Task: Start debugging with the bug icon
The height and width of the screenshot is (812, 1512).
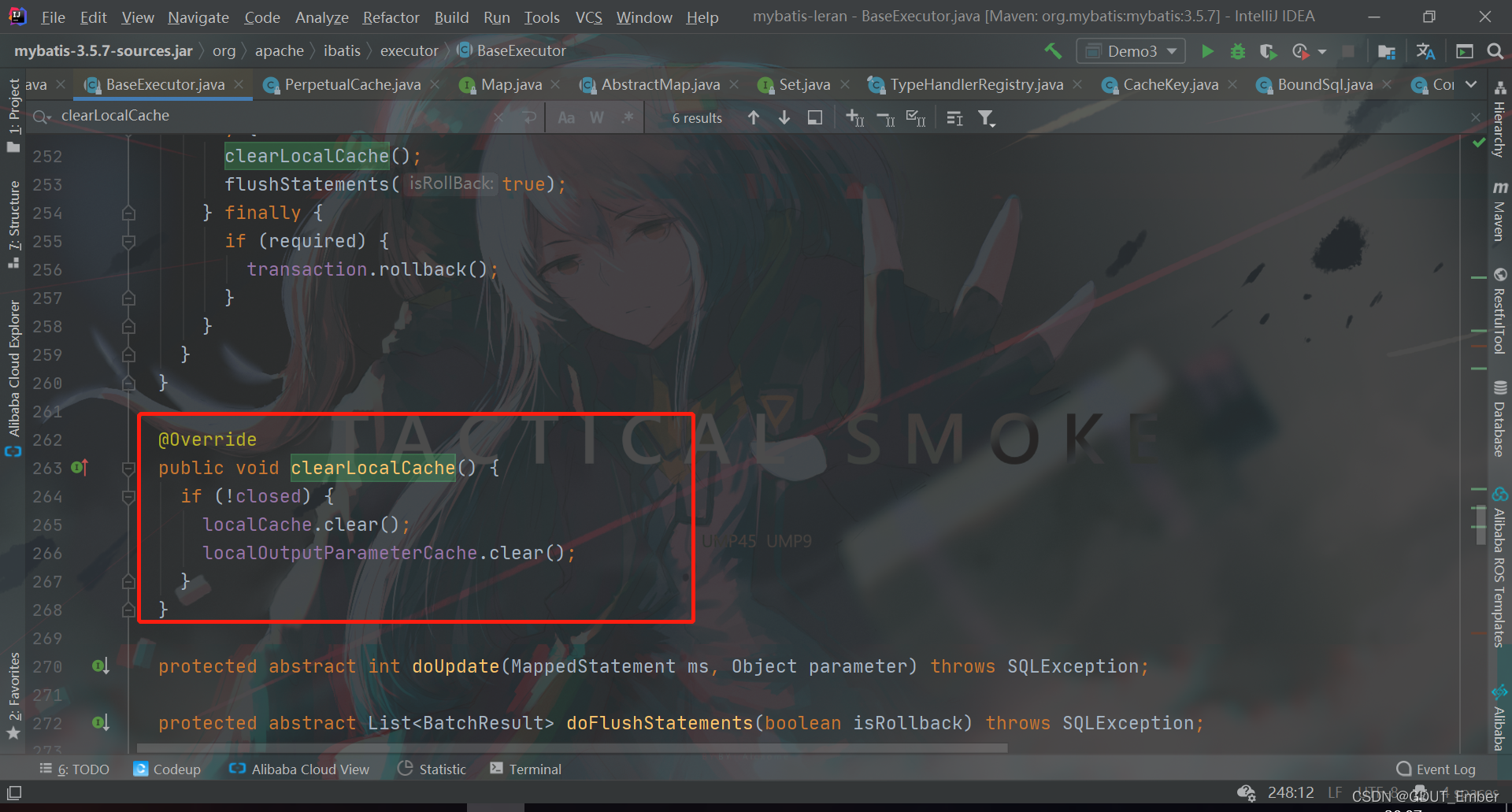Action: pos(1238,51)
